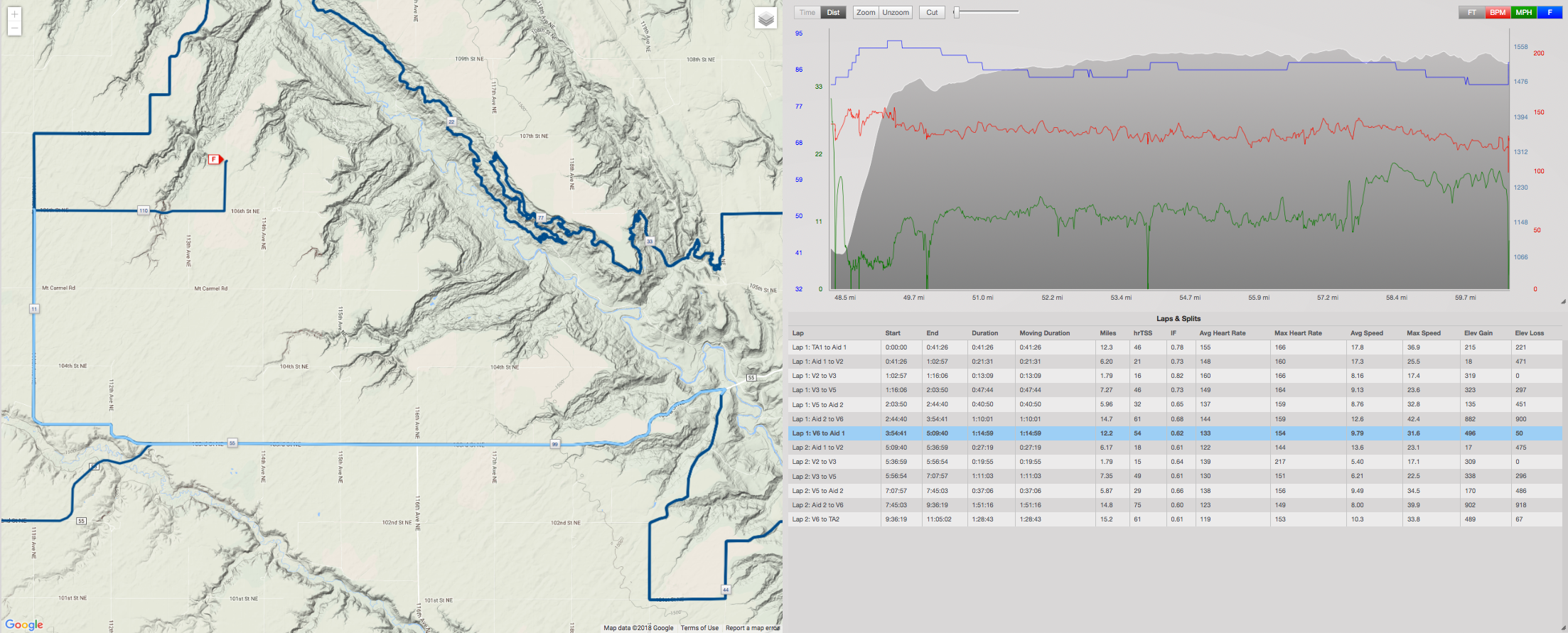The height and width of the screenshot is (633, 1568).
Task: Click mile marker 22 on the route
Action: [x=451, y=122]
